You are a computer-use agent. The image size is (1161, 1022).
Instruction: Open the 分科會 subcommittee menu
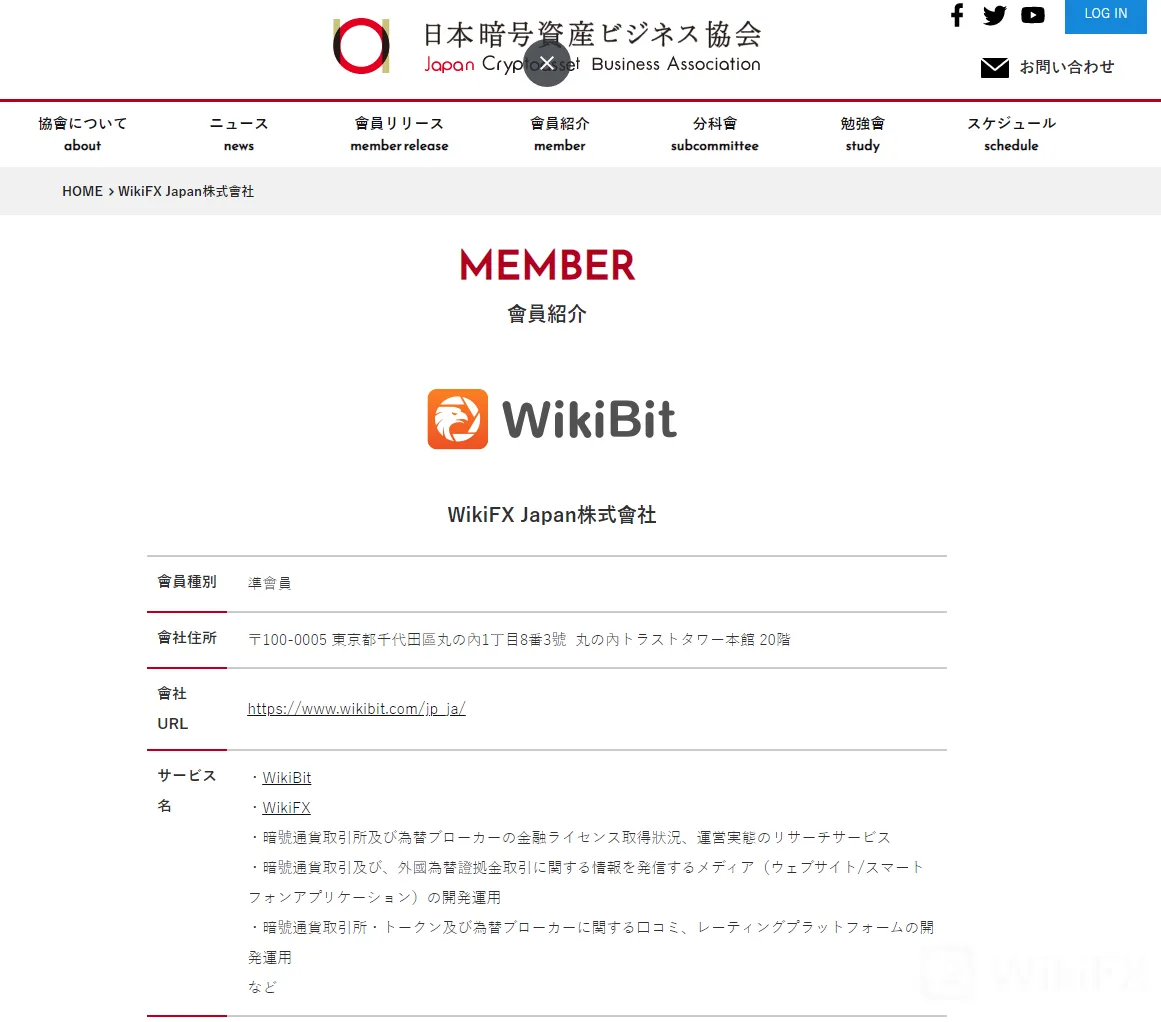715,134
